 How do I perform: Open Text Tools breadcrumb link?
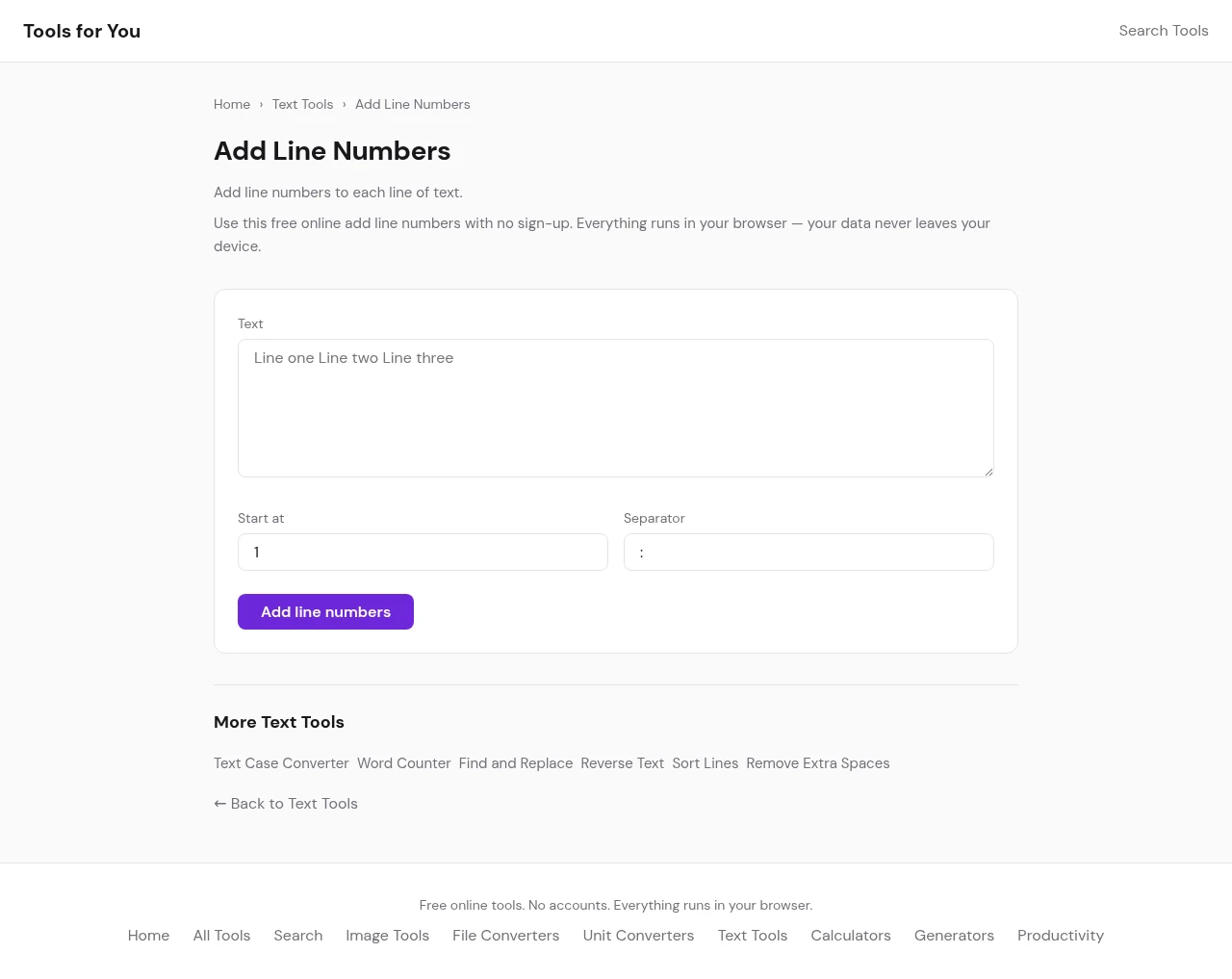[302, 104]
